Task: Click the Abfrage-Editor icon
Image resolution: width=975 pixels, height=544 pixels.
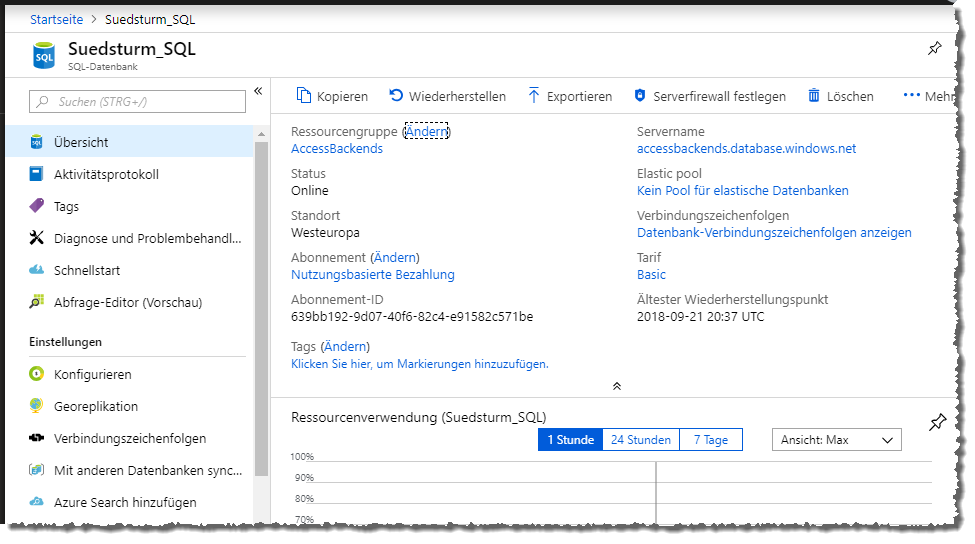Action: (37, 302)
